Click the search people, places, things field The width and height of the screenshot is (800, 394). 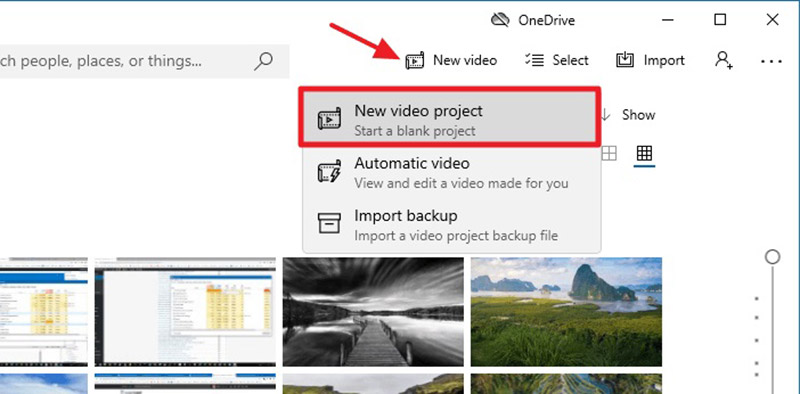pyautogui.click(x=144, y=61)
